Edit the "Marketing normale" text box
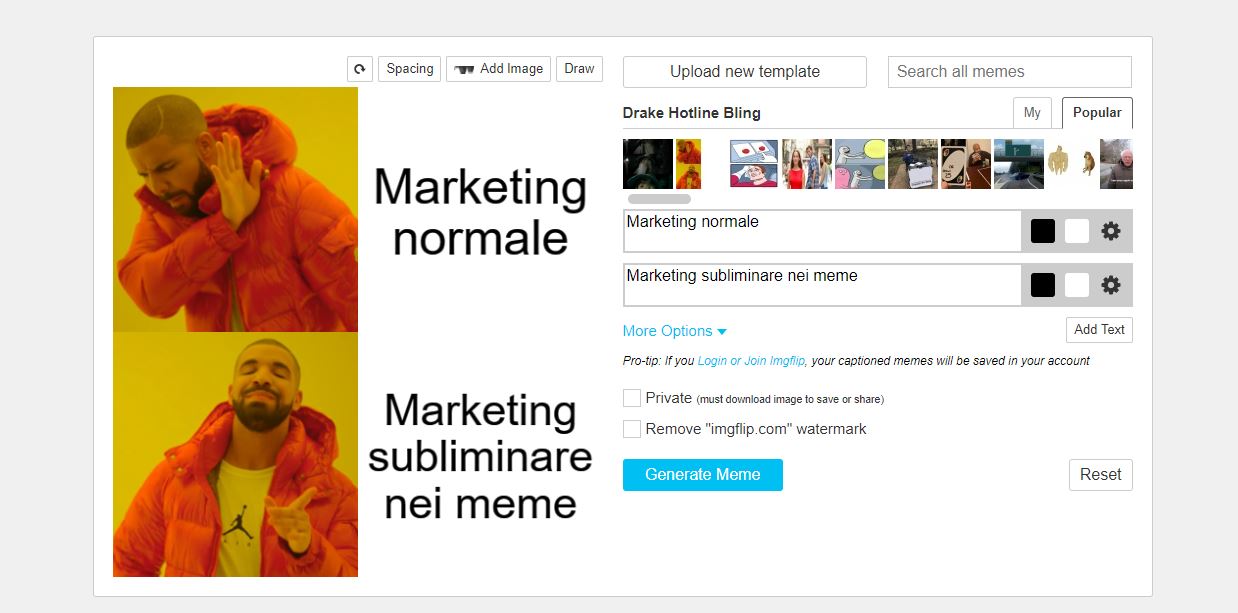Image resolution: width=1238 pixels, height=613 pixels. 822,231
